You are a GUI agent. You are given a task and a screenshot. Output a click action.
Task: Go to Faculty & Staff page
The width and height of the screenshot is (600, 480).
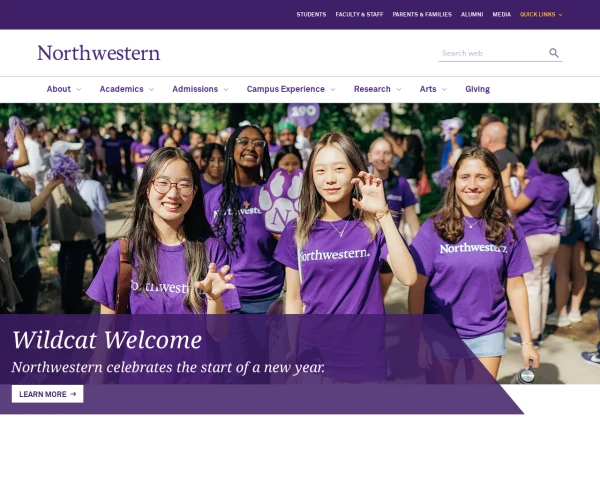(x=359, y=15)
